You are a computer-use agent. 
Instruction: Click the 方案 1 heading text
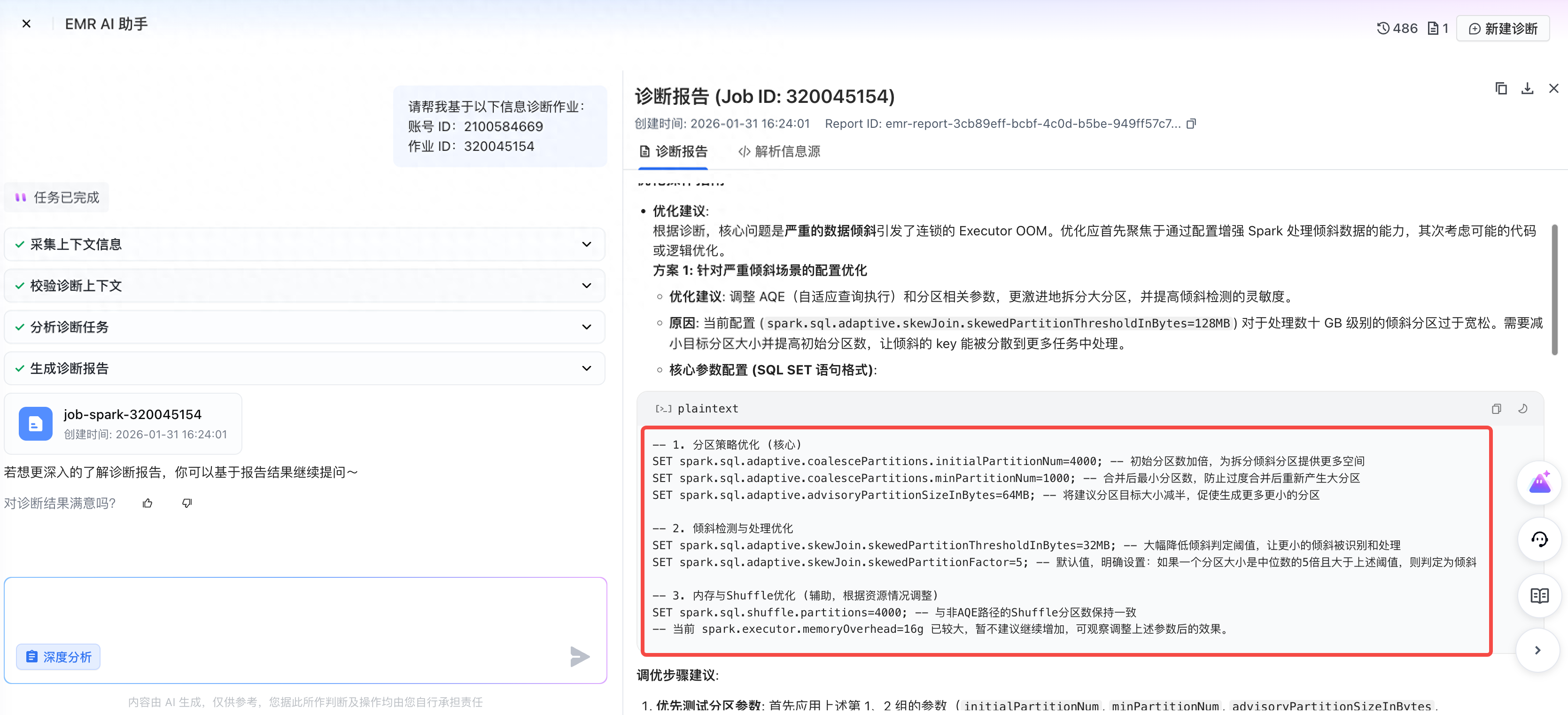pos(760,270)
